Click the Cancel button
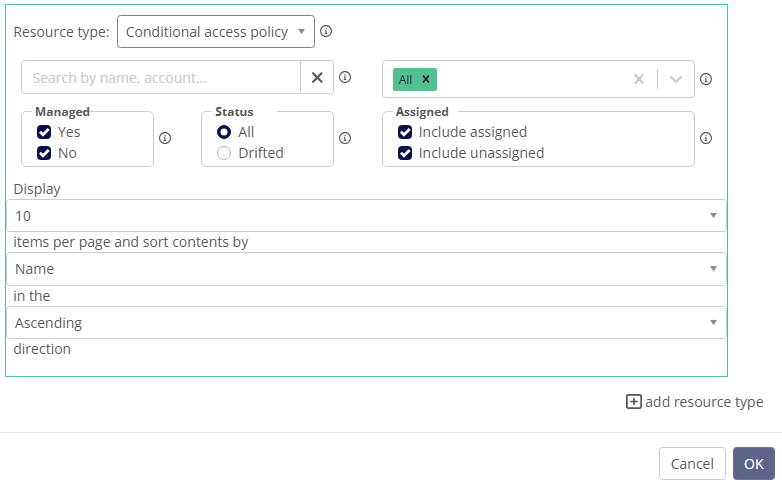Screen dimensions: 782x487 692,464
